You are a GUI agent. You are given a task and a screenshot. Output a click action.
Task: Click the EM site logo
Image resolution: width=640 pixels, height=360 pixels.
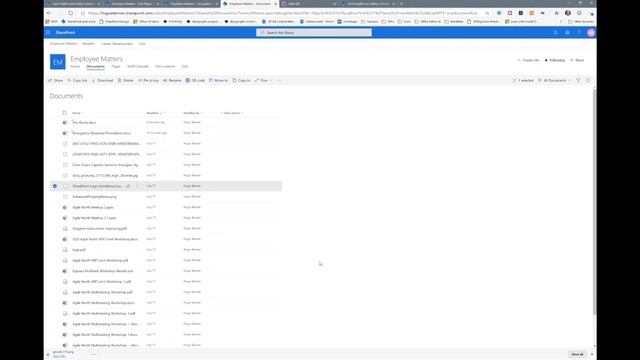[58, 62]
